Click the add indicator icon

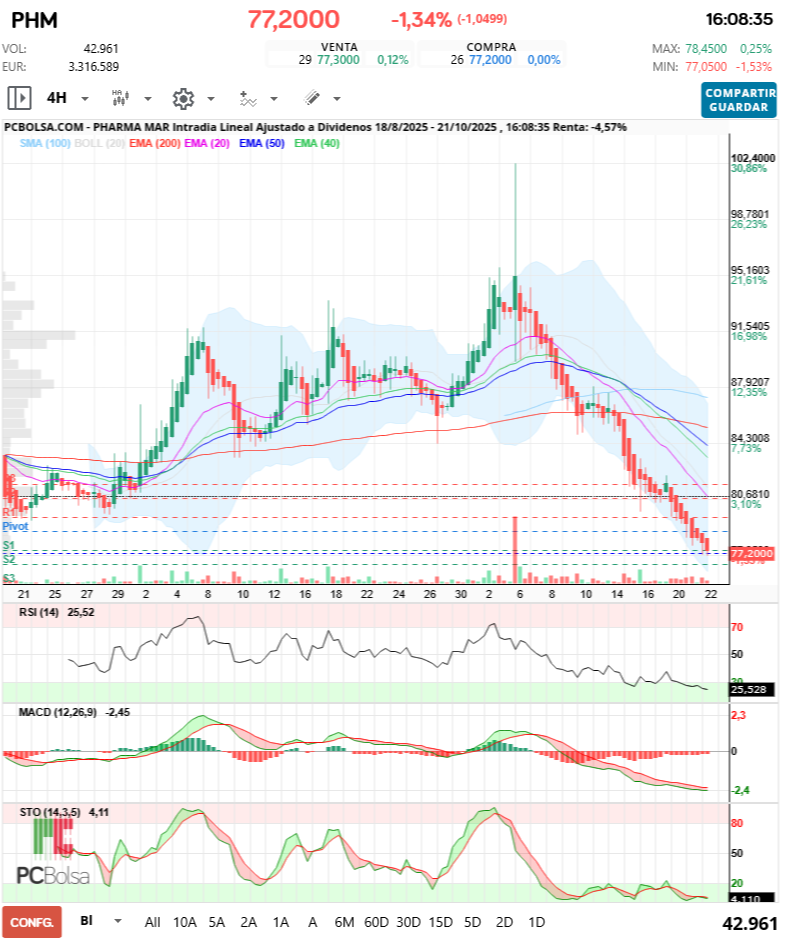(247, 98)
